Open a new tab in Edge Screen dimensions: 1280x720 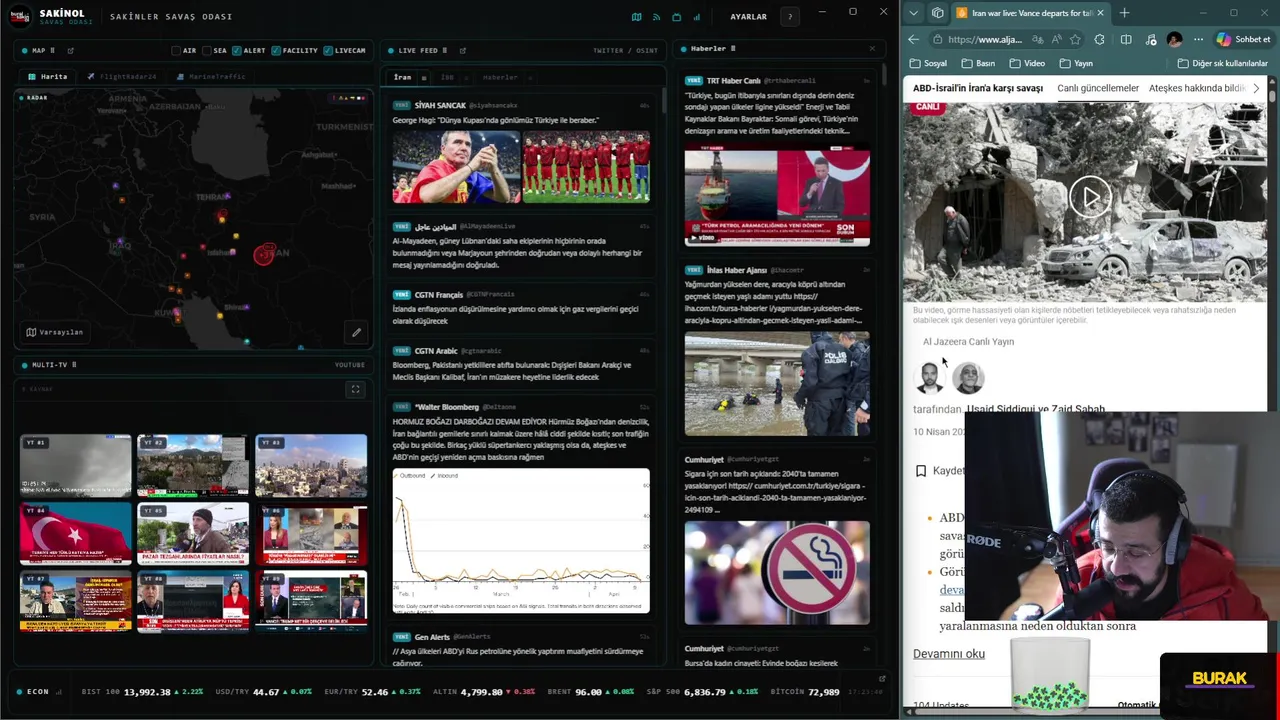(x=1124, y=13)
